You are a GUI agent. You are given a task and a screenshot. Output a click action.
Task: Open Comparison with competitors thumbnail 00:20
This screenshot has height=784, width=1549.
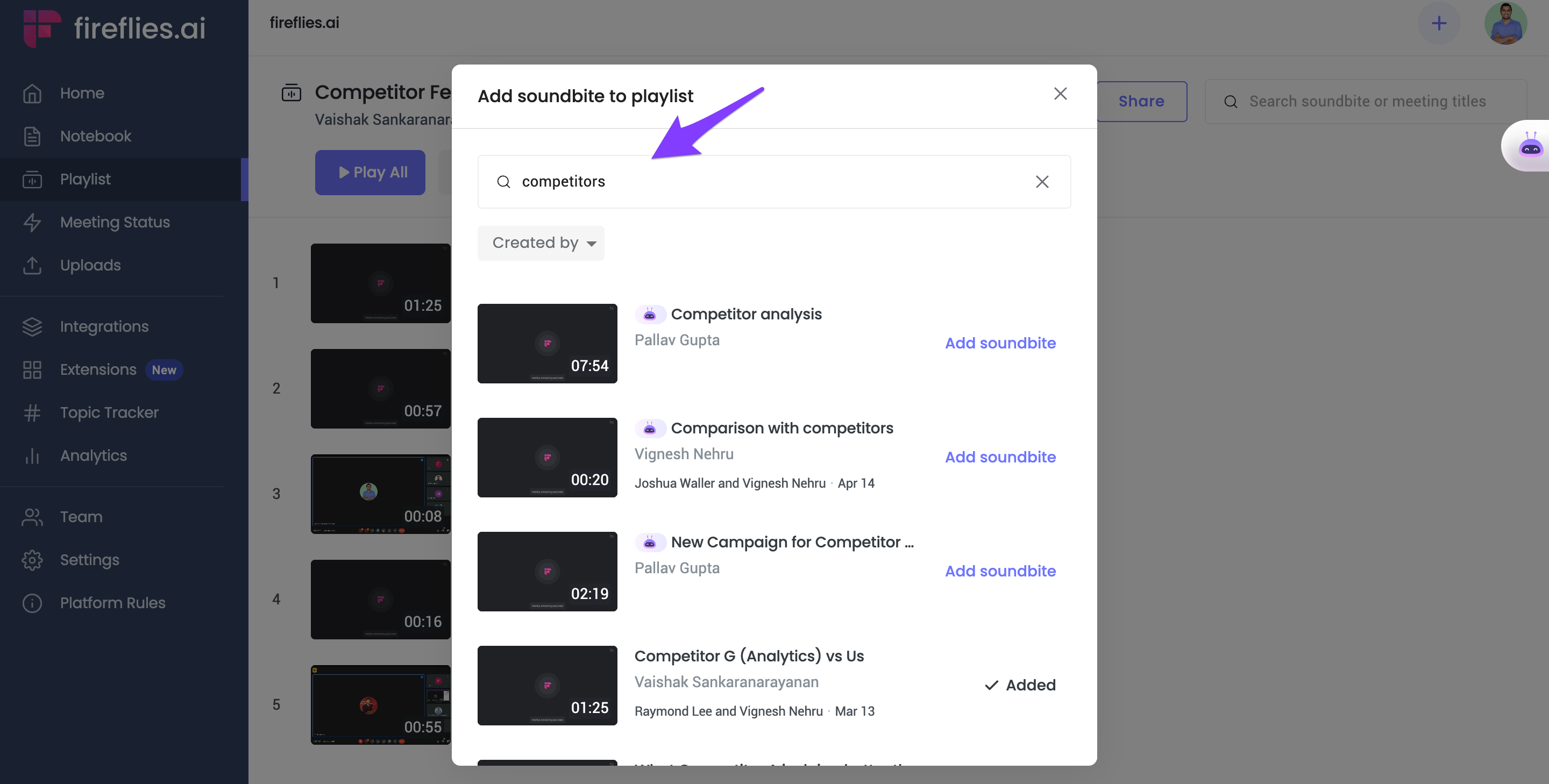547,458
